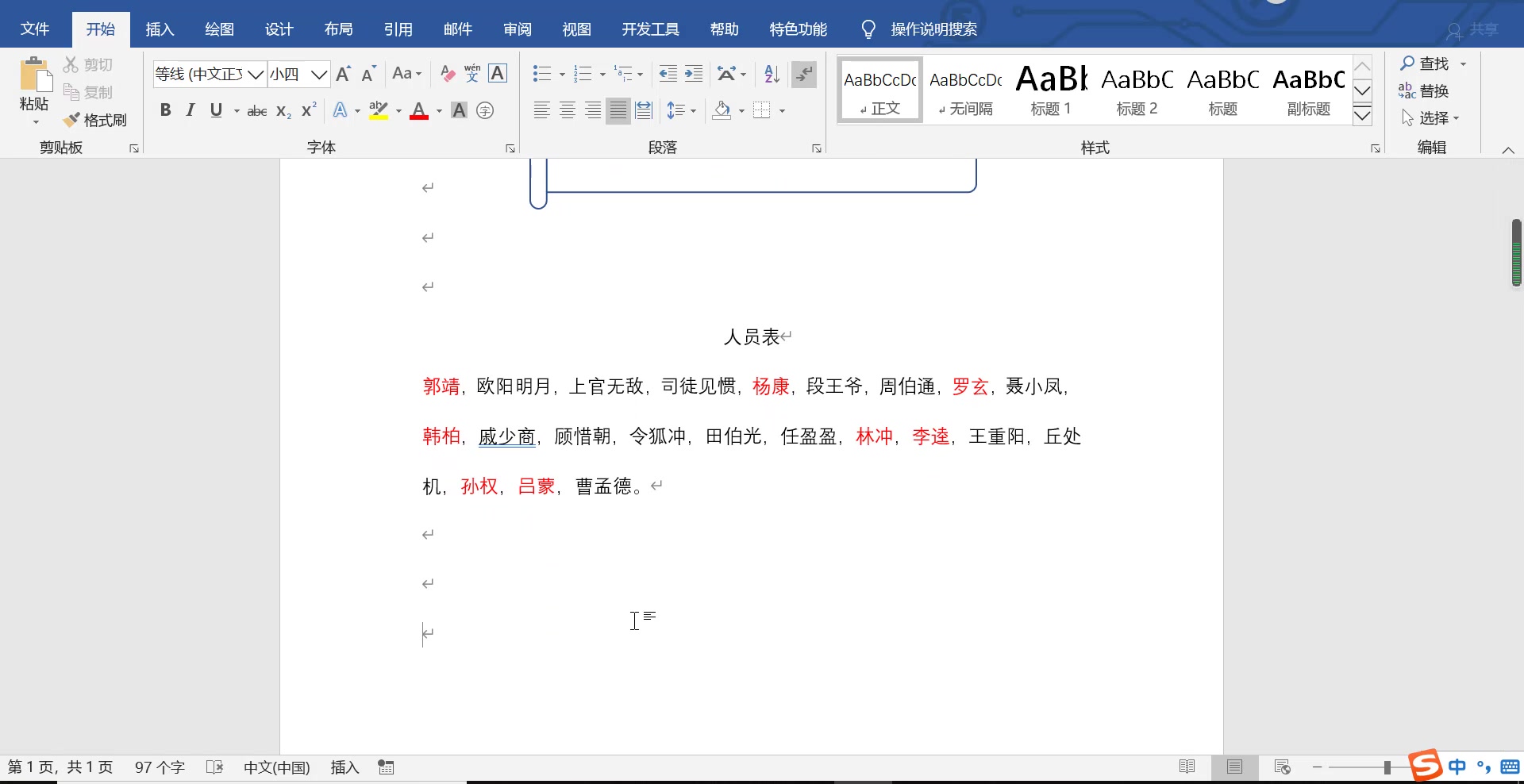Viewport: 1524px width, 784px height.
Task: Expand the font color dropdown arrow
Action: tap(439, 111)
